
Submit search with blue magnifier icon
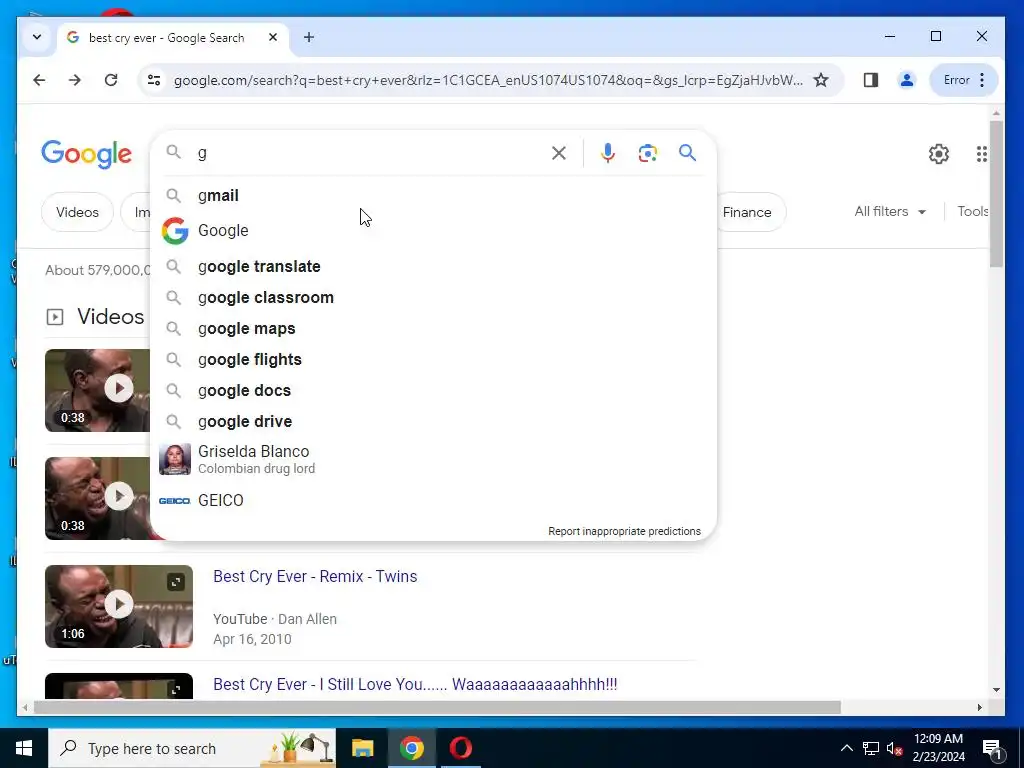tap(687, 153)
